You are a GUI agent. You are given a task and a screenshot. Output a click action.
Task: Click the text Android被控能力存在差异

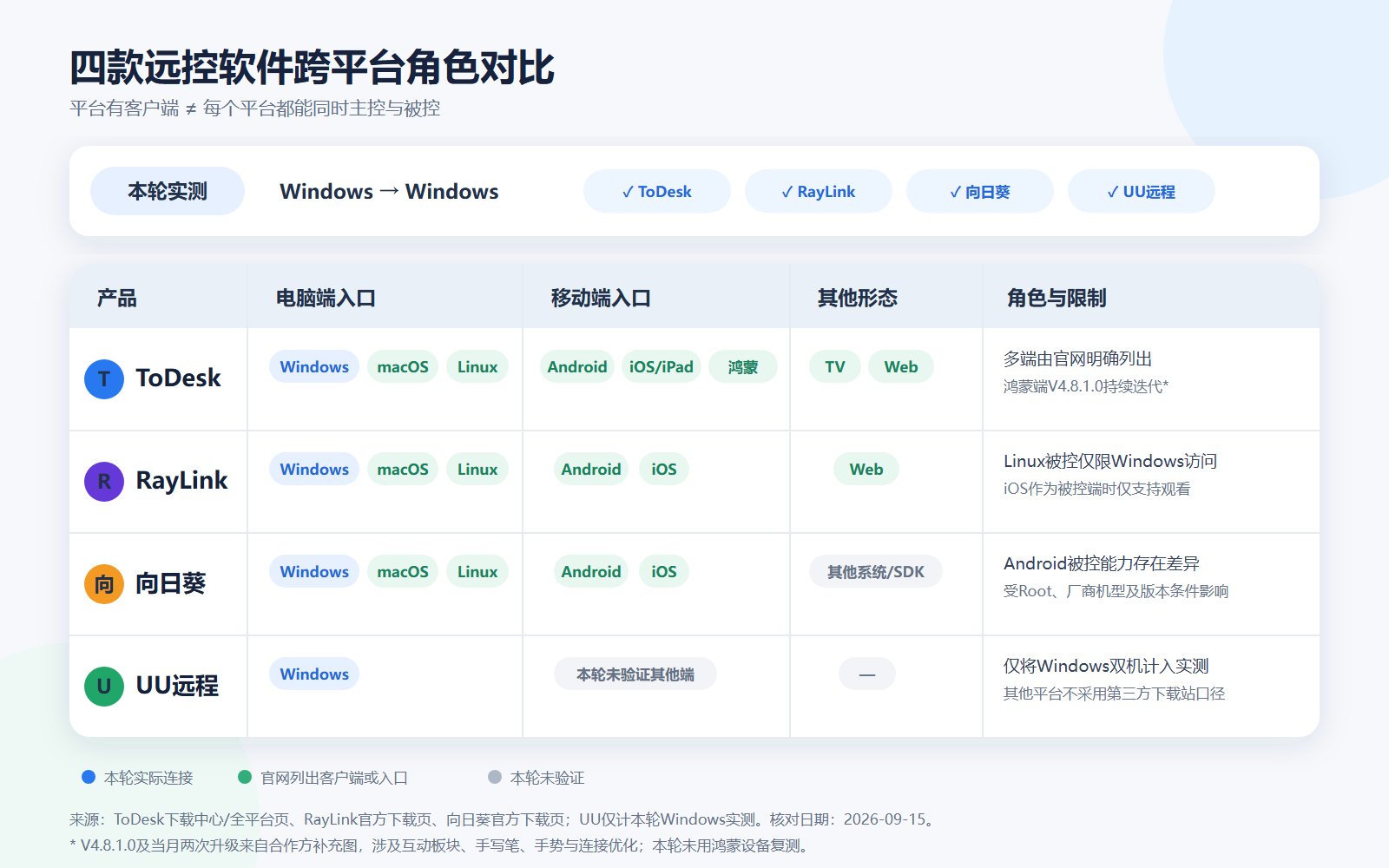[1102, 563]
